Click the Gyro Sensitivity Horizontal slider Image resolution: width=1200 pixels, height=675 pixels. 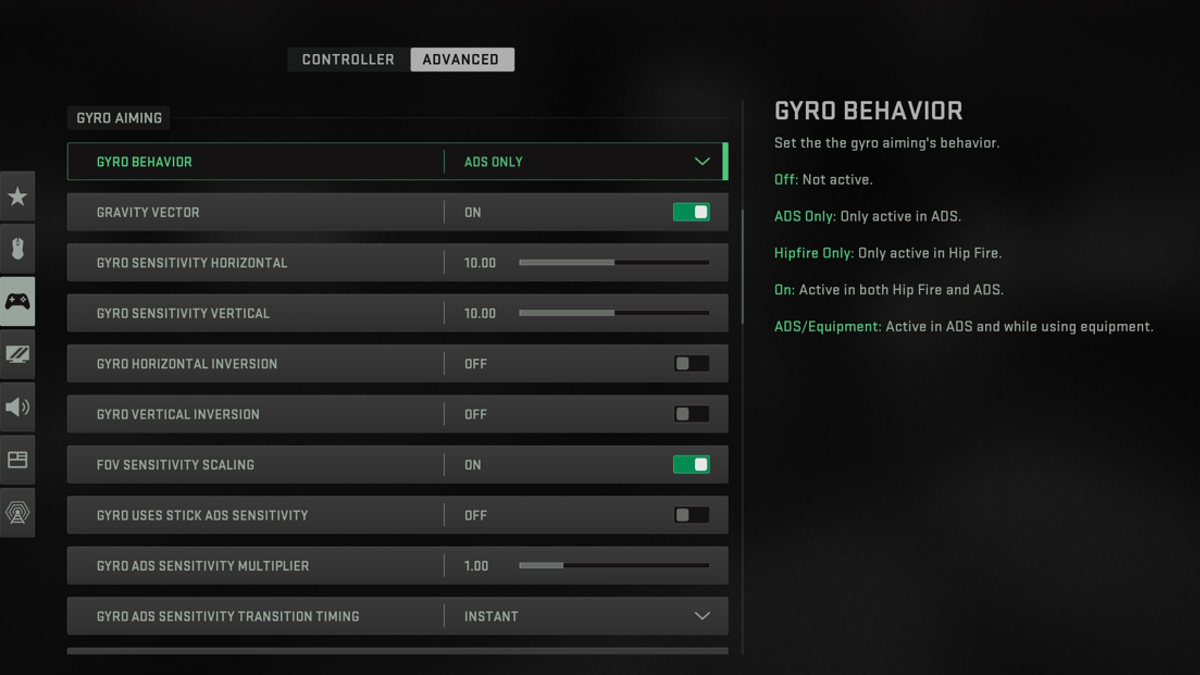click(x=613, y=263)
